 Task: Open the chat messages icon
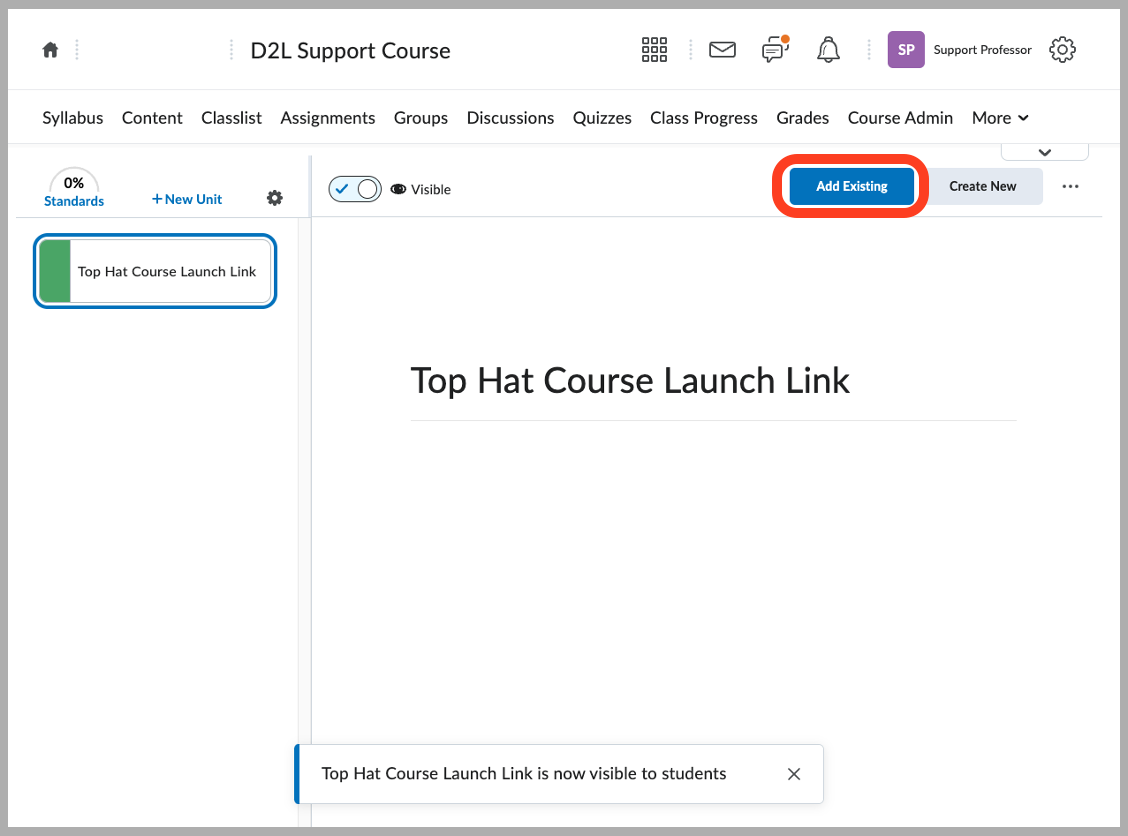point(775,49)
